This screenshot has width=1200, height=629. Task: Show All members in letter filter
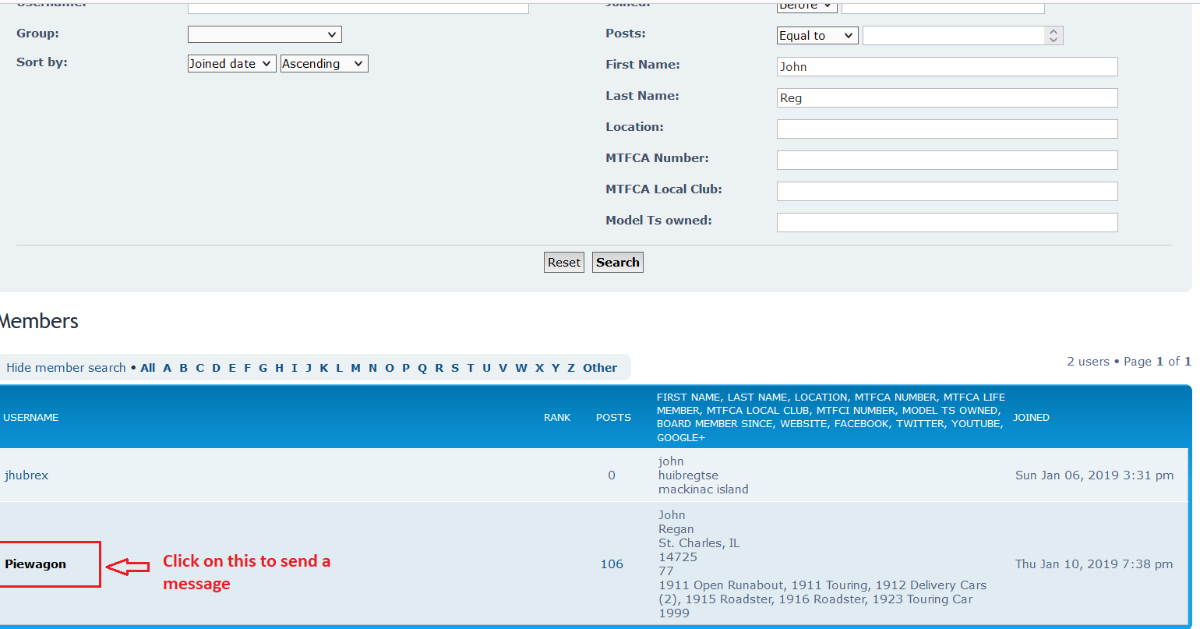point(148,368)
